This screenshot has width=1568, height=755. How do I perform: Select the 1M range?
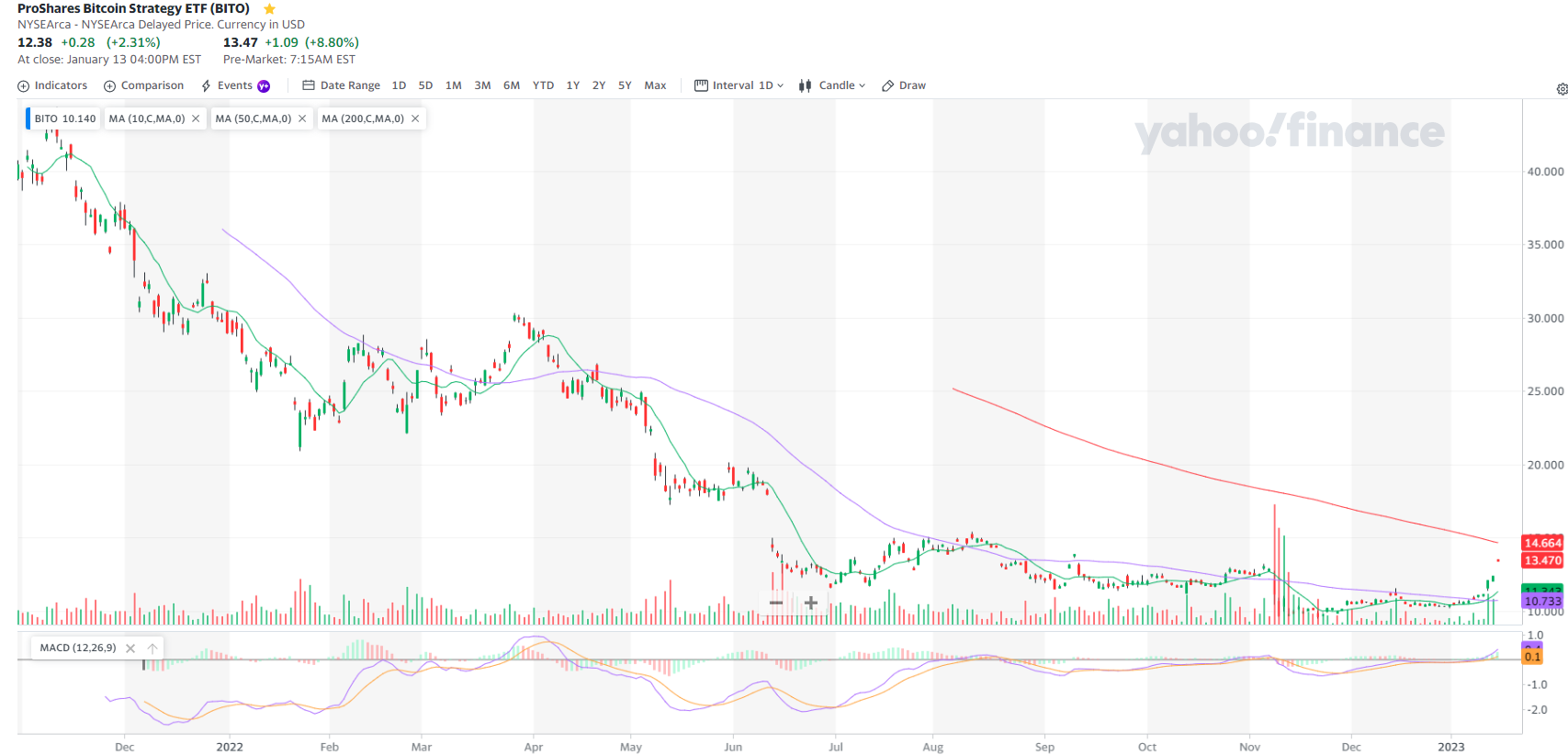tap(454, 85)
